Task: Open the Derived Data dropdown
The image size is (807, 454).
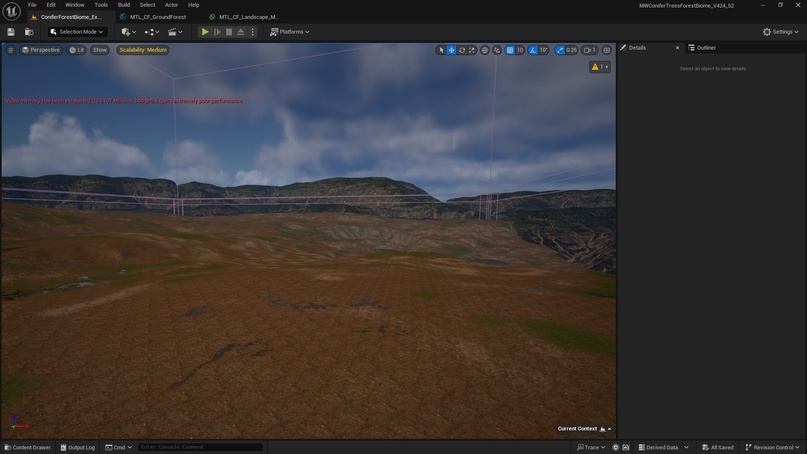Action: point(663,447)
